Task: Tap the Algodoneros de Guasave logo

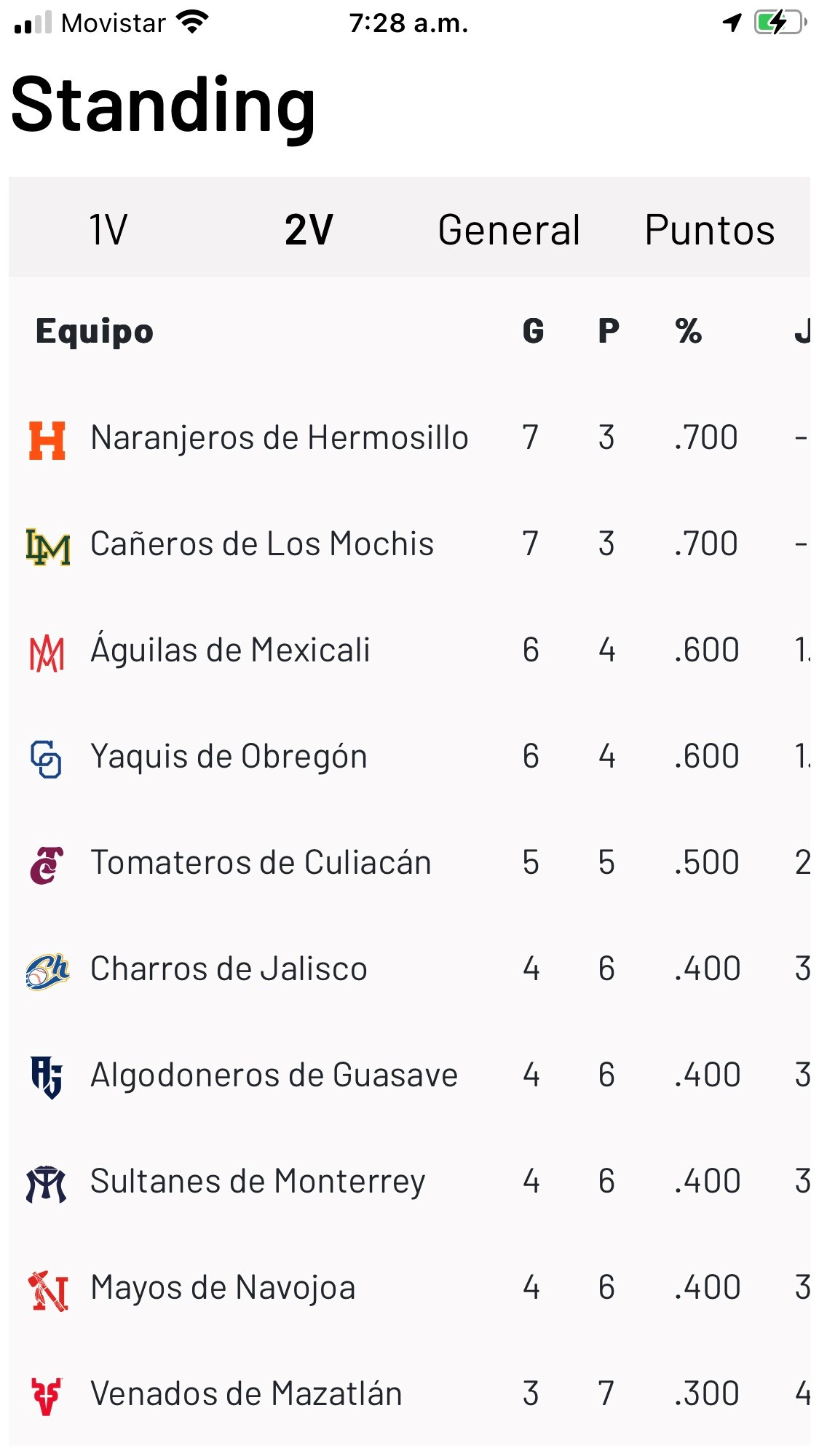Action: 47,1077
